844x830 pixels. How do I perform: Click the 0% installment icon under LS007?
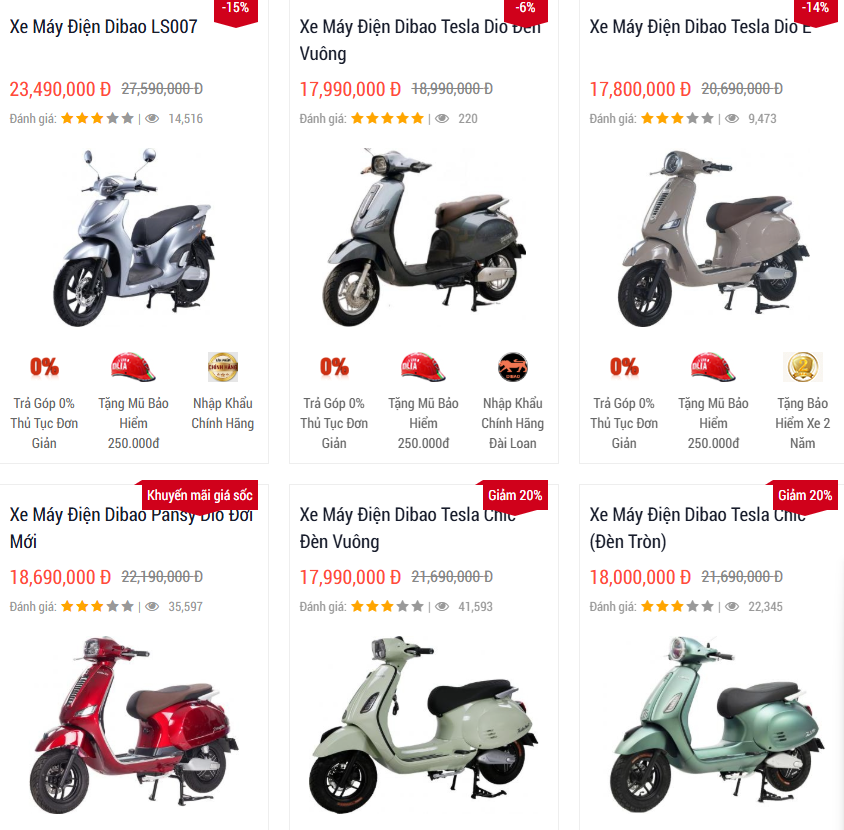pos(44,367)
